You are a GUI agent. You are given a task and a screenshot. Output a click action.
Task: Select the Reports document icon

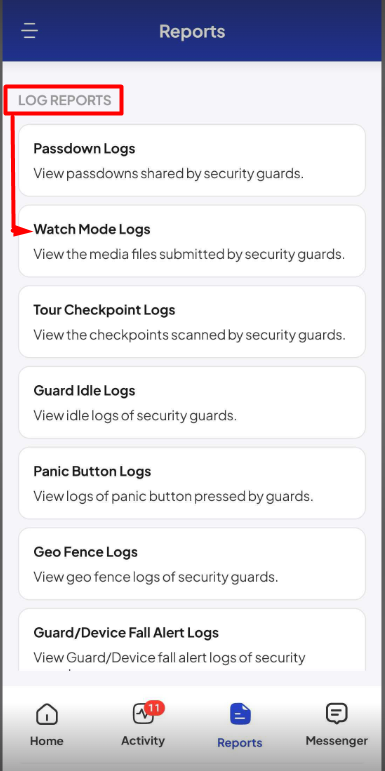click(240, 715)
